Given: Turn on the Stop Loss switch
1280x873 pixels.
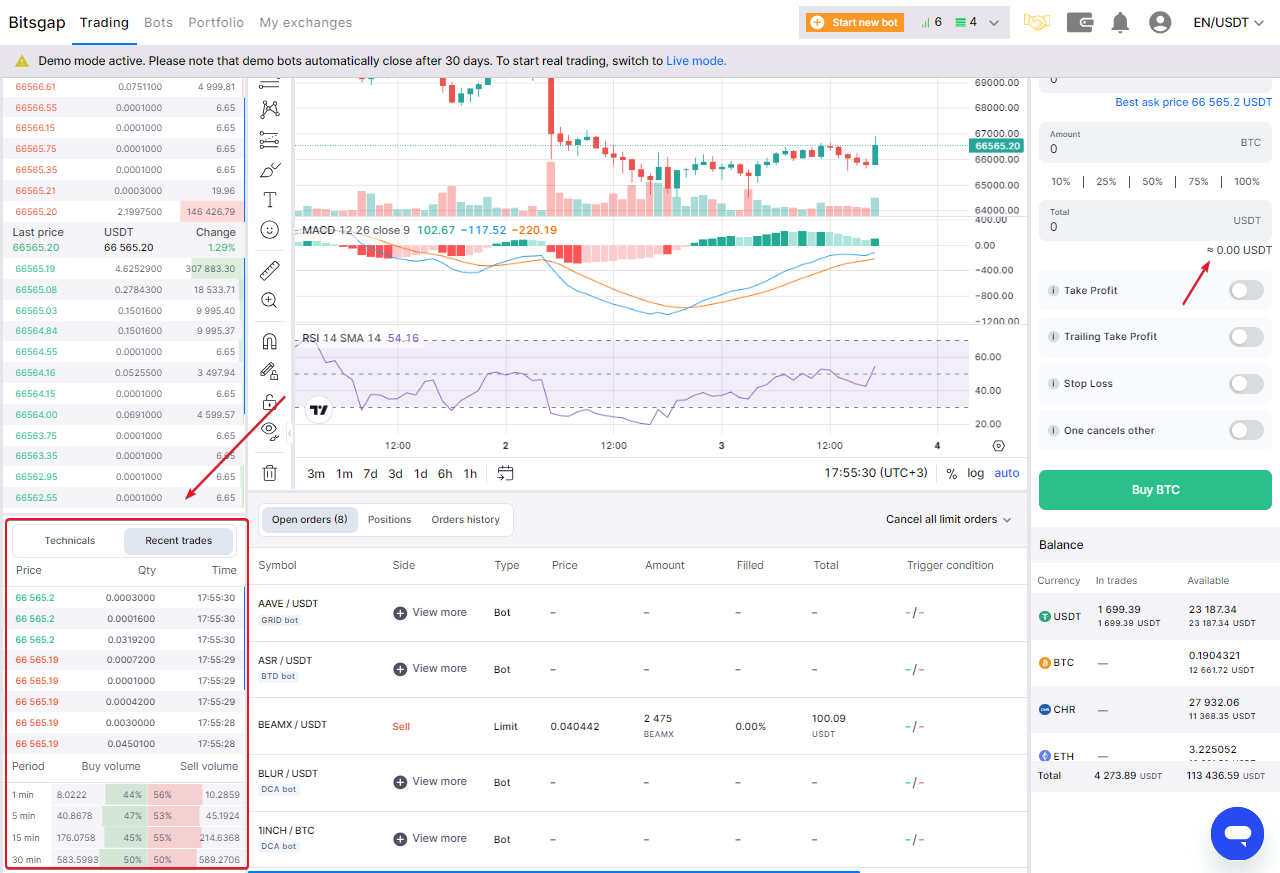Looking at the screenshot, I should coord(1246,384).
